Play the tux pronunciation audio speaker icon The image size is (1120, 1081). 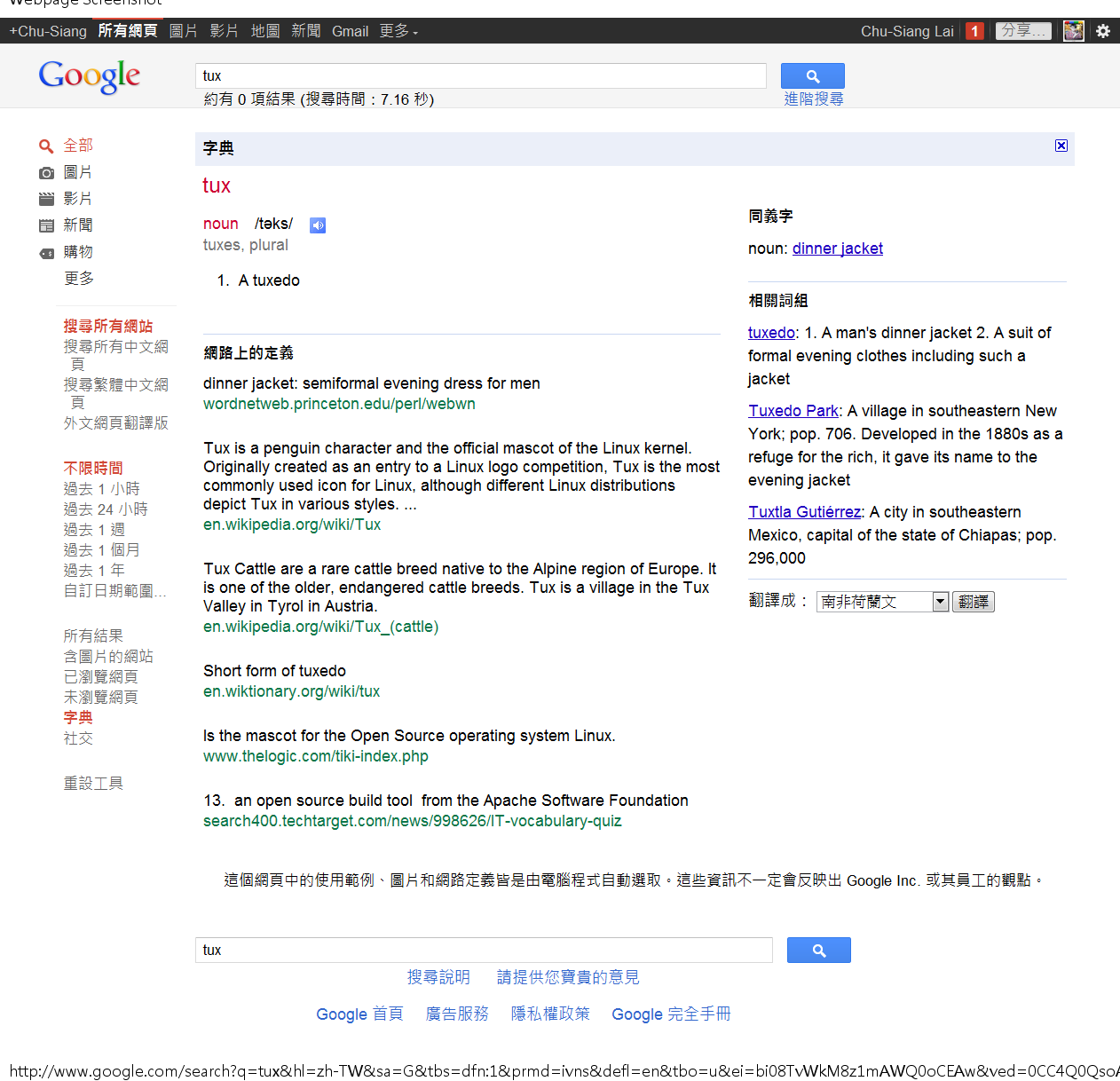[x=318, y=225]
